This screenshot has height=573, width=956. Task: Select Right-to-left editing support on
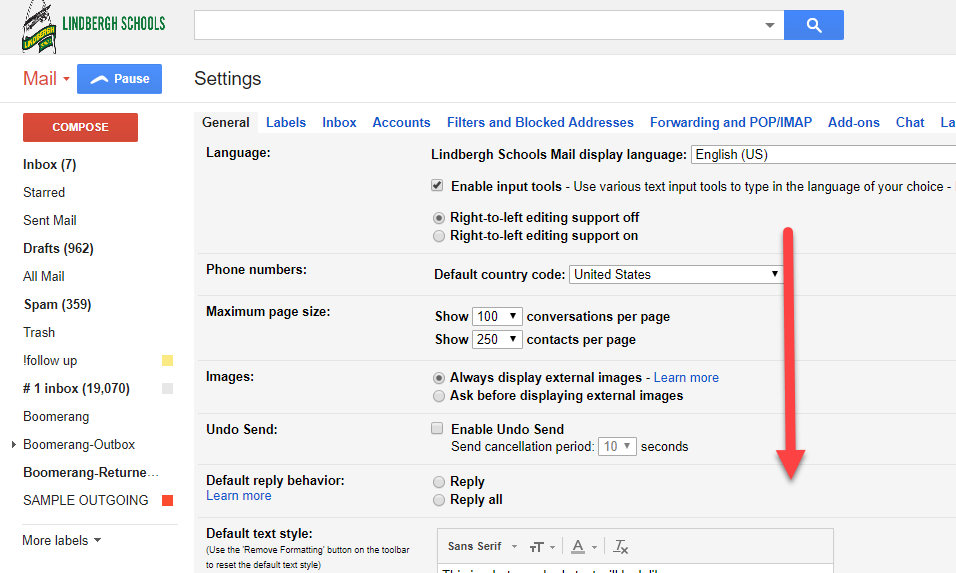coord(439,236)
